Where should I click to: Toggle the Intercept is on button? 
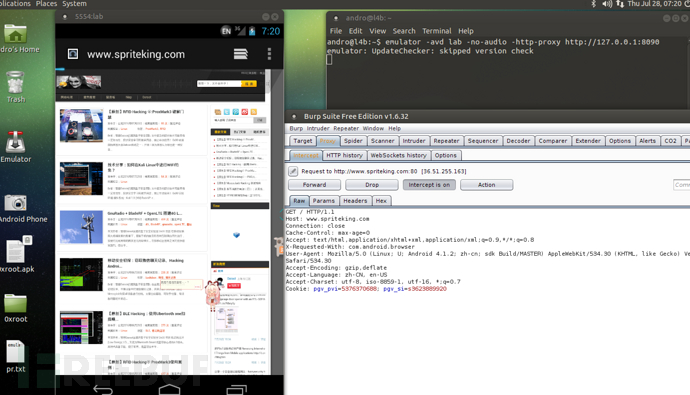tap(429, 185)
